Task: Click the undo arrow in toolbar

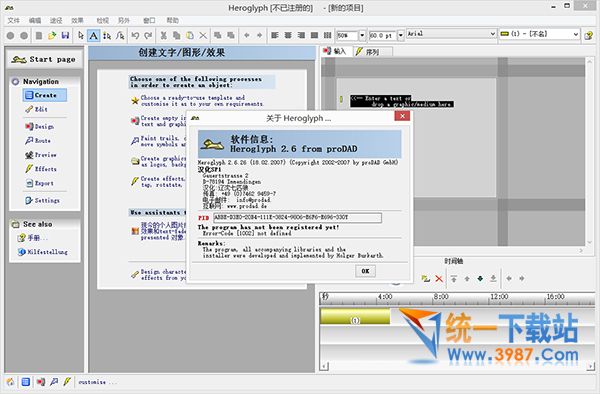Action: [x=135, y=36]
